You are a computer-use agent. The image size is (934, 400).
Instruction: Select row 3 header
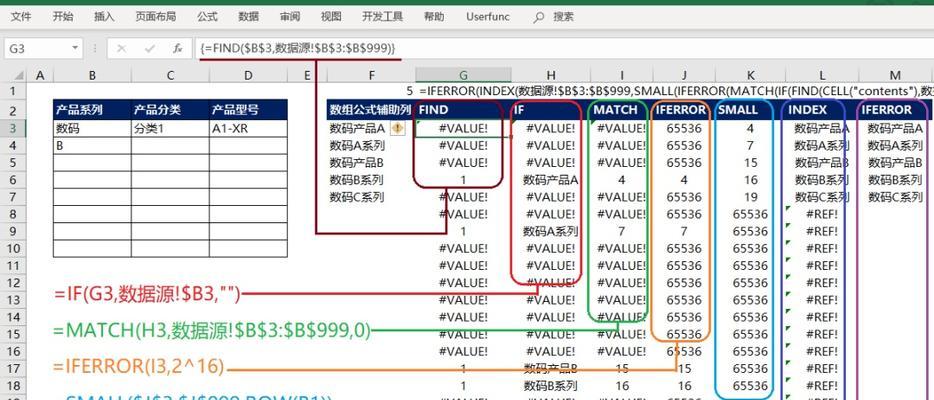point(15,129)
